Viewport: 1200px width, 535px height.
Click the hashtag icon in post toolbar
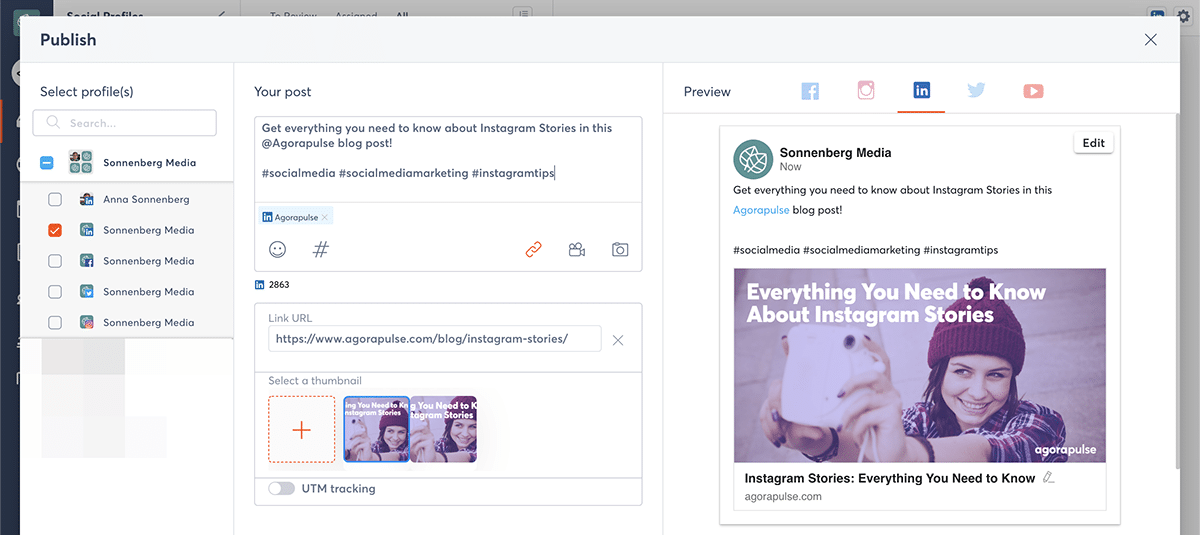tap(321, 250)
